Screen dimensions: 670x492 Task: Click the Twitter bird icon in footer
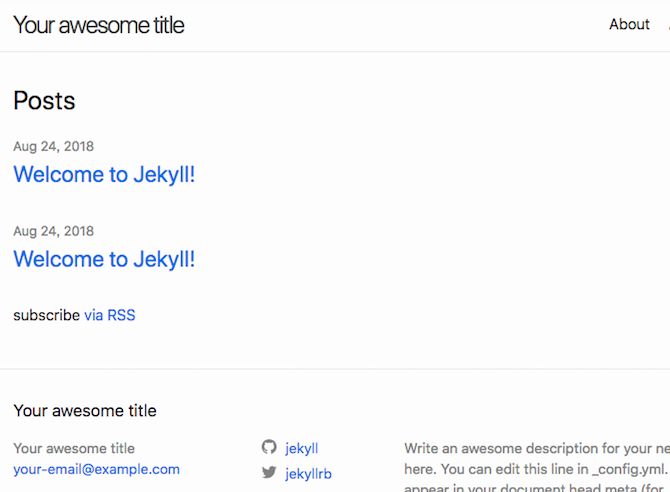tap(268, 473)
